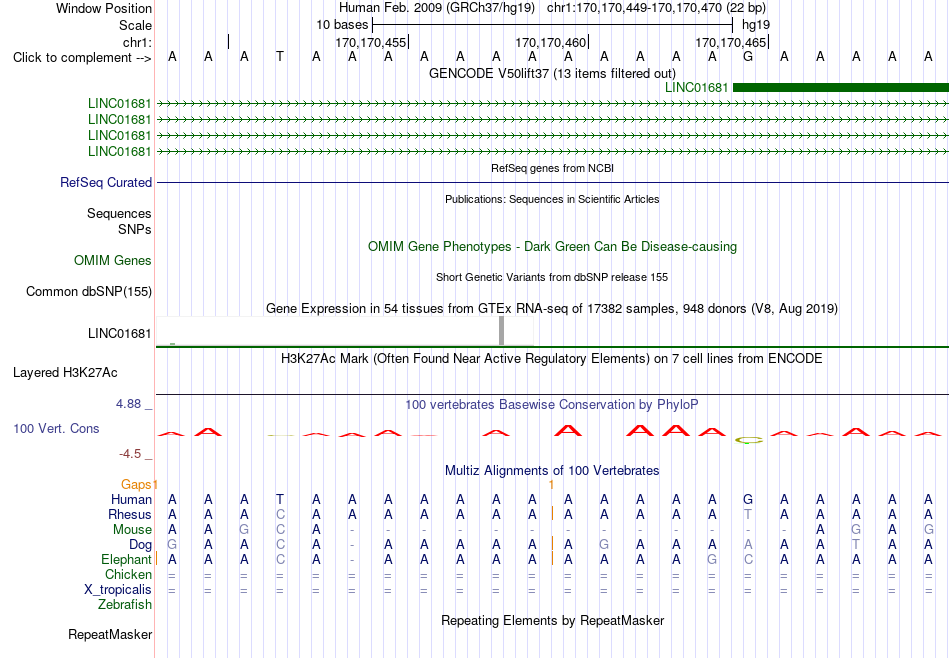Click Publications: Sequences in Scientific Articles title
Image resolution: width=950 pixels, height=658 pixels.
(552, 199)
